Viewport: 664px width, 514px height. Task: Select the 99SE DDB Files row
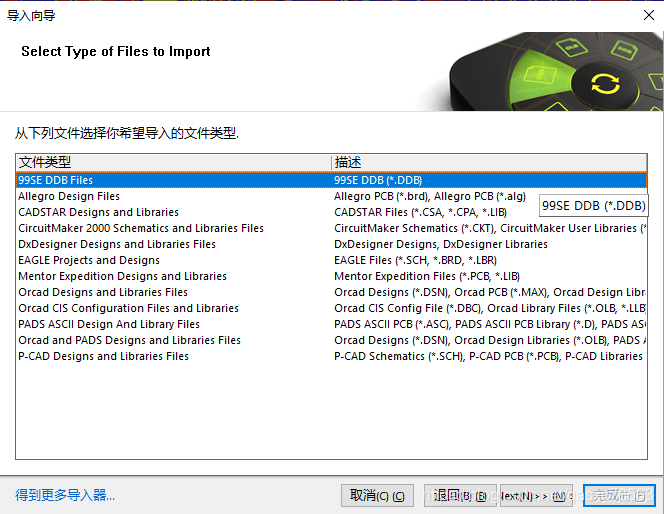coord(56,180)
